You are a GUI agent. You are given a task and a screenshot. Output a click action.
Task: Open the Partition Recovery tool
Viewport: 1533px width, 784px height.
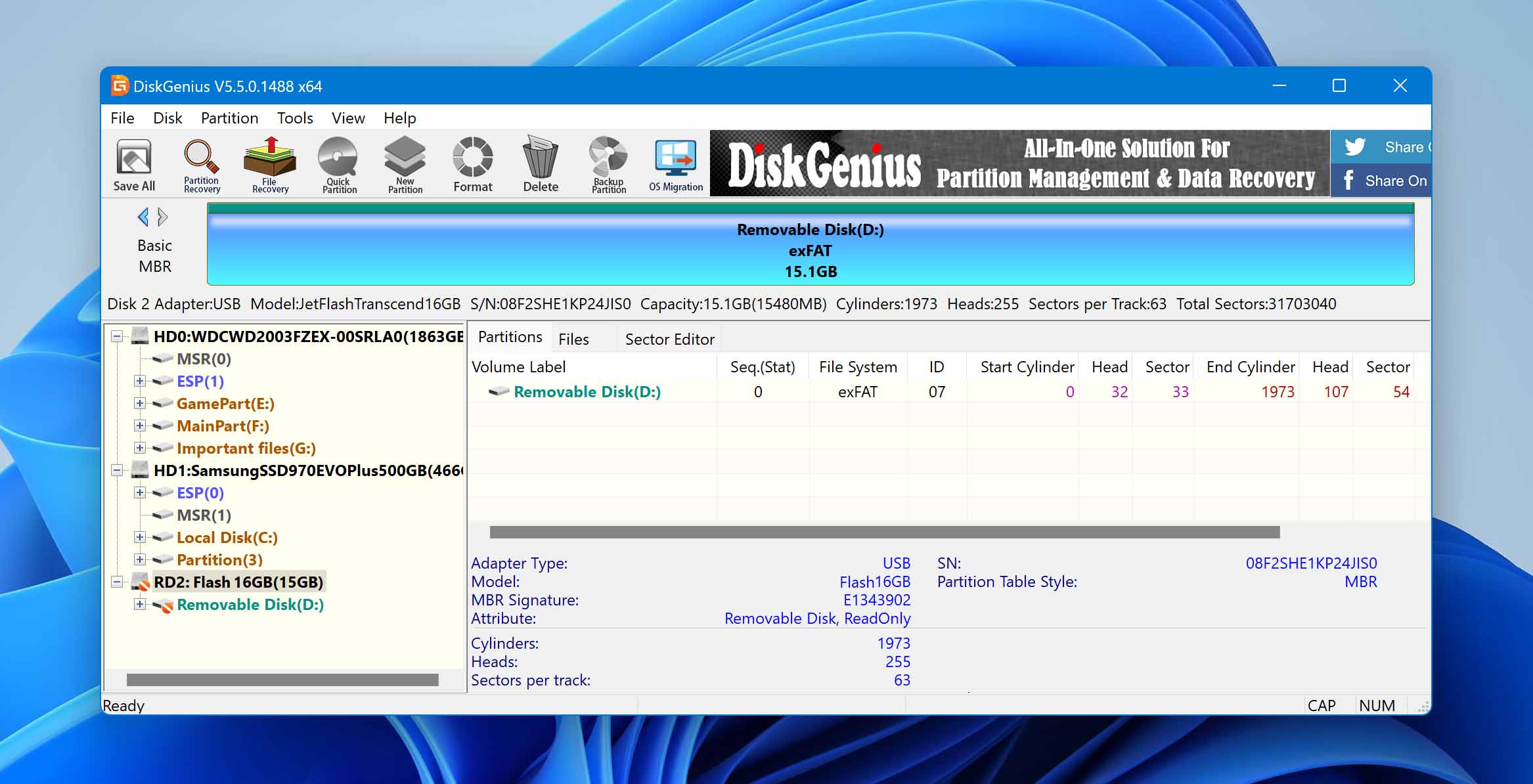pos(202,164)
